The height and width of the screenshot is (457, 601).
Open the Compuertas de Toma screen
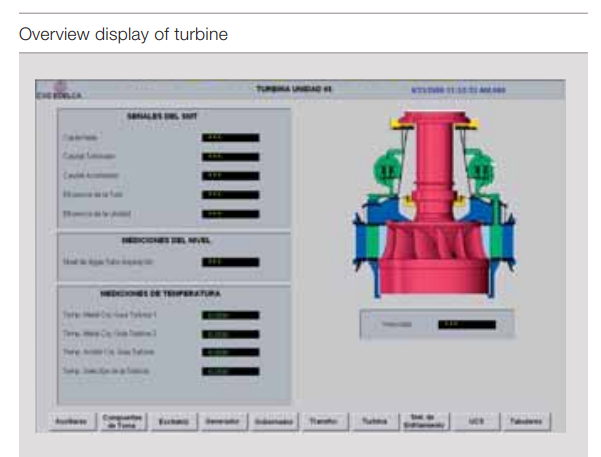tap(123, 422)
